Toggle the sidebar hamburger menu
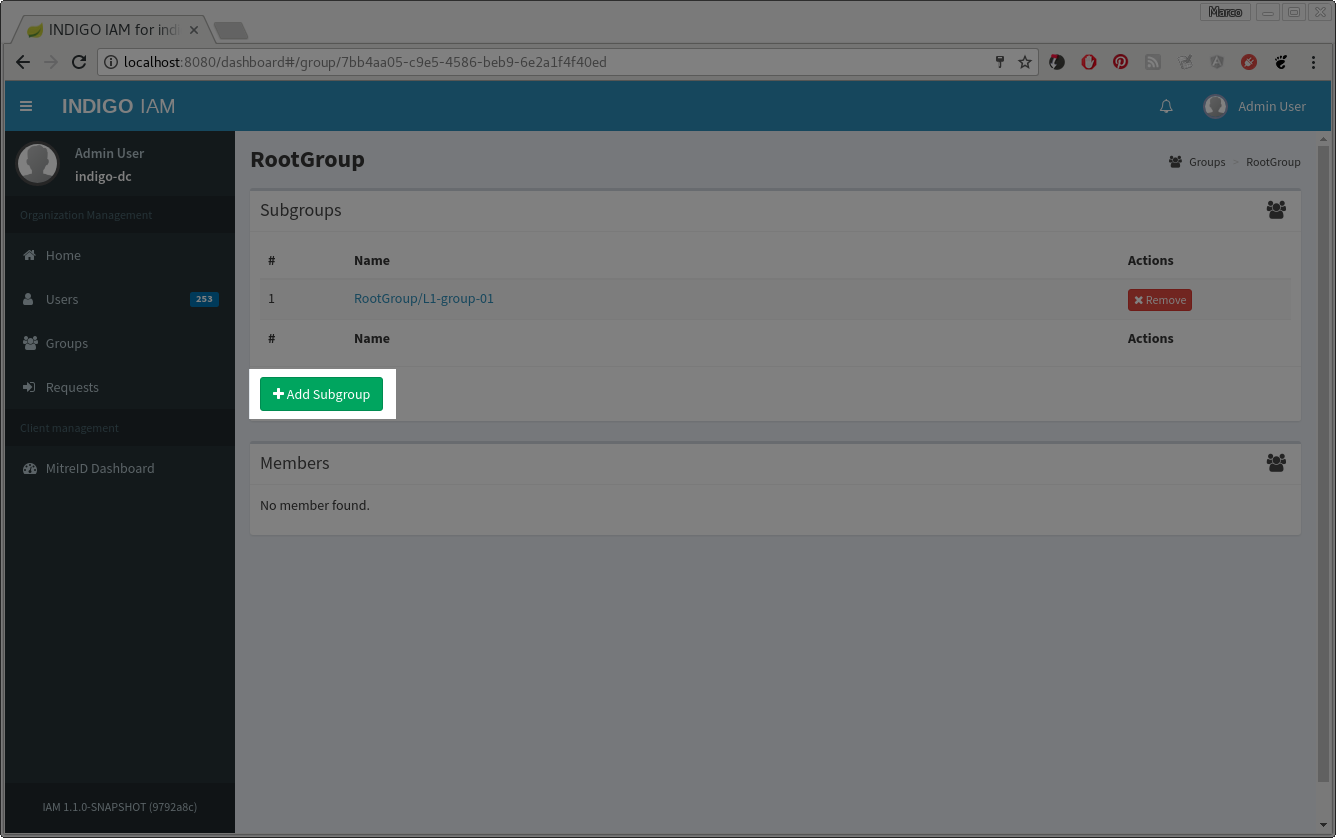The height and width of the screenshot is (838, 1336). click(x=26, y=106)
